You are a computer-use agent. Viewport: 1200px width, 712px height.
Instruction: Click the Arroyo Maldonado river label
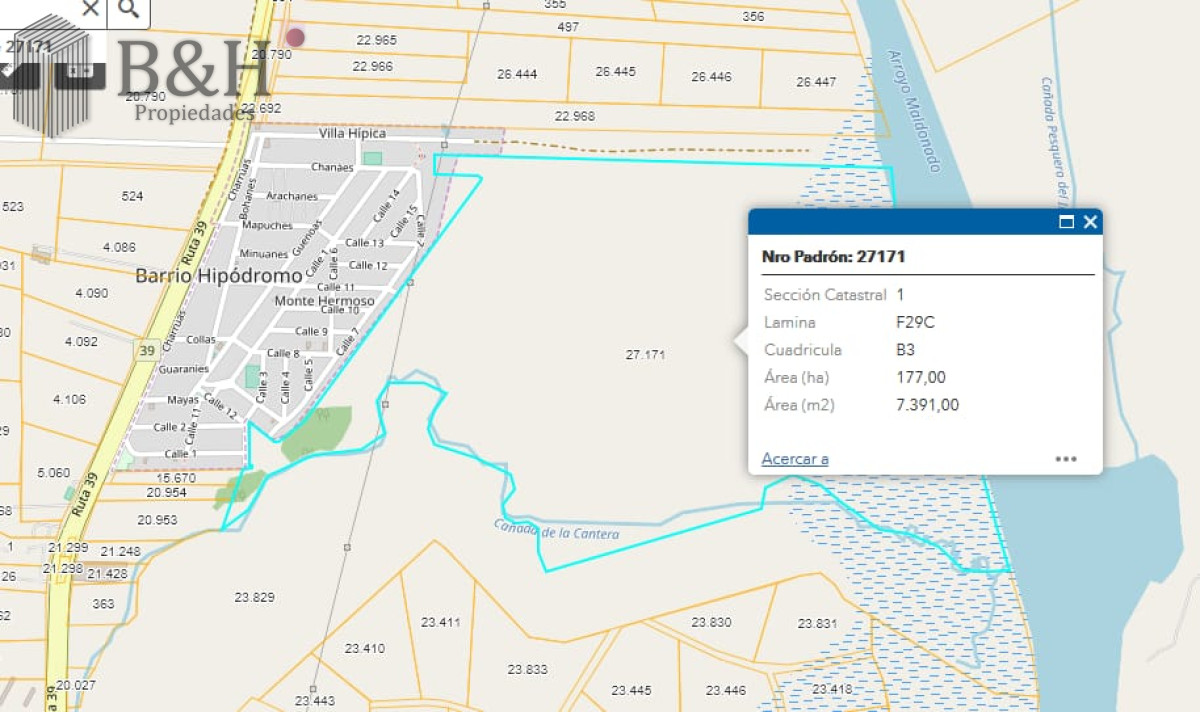[x=915, y=111]
